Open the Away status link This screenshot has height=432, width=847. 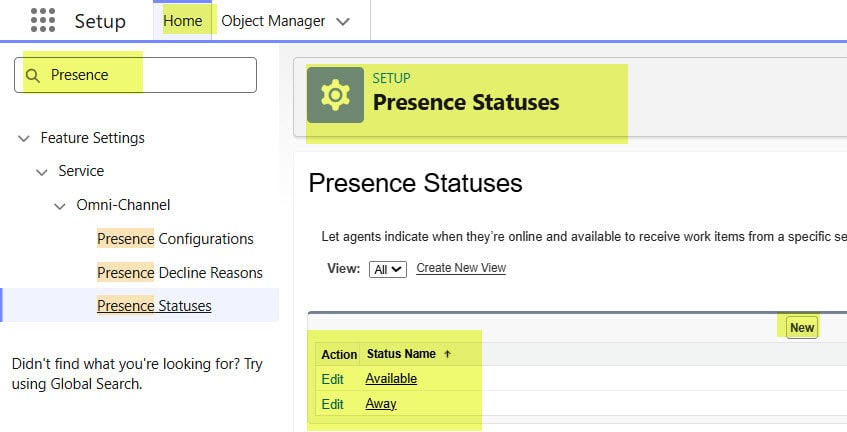pyautogui.click(x=381, y=404)
